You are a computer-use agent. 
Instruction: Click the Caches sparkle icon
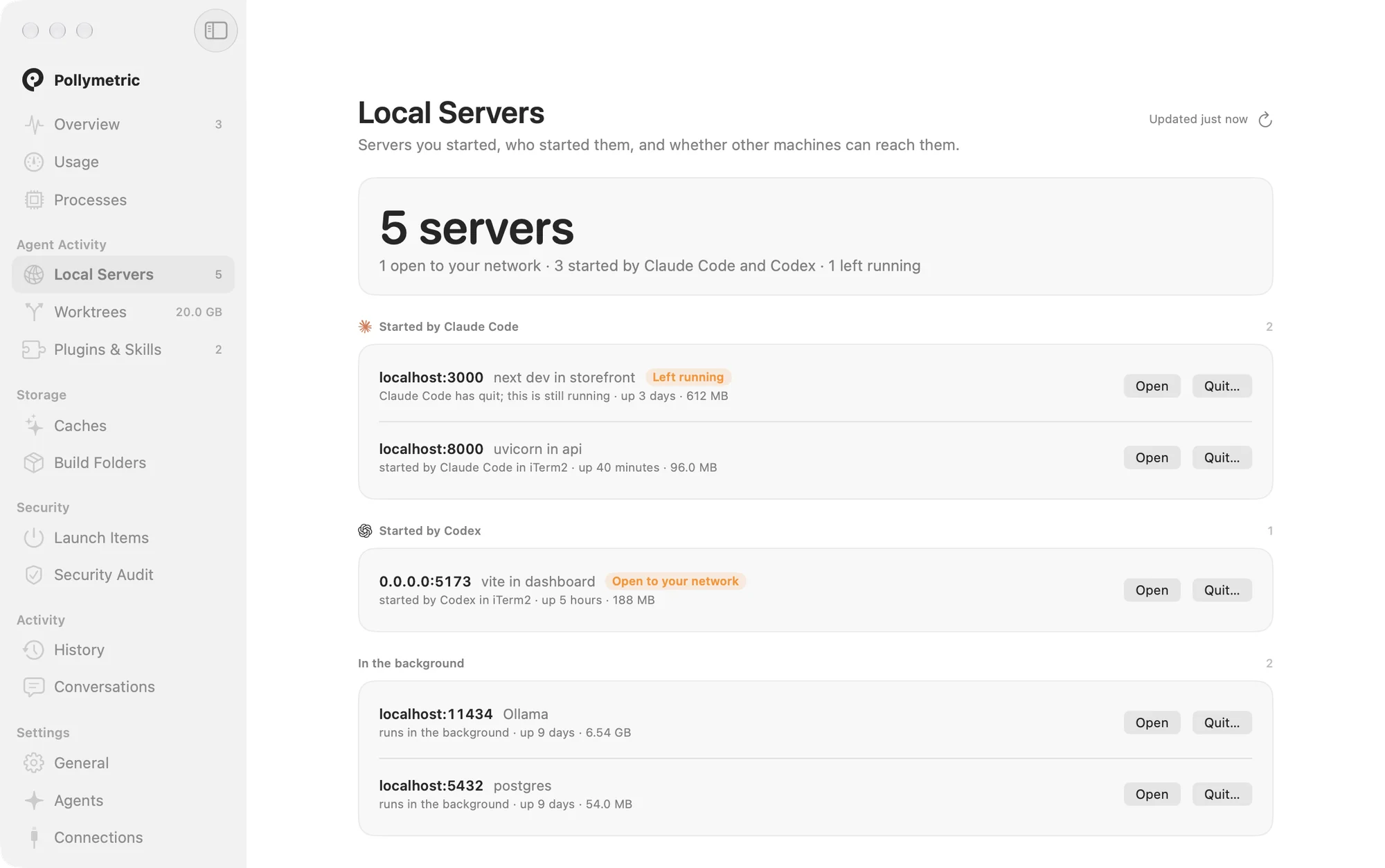pos(34,426)
